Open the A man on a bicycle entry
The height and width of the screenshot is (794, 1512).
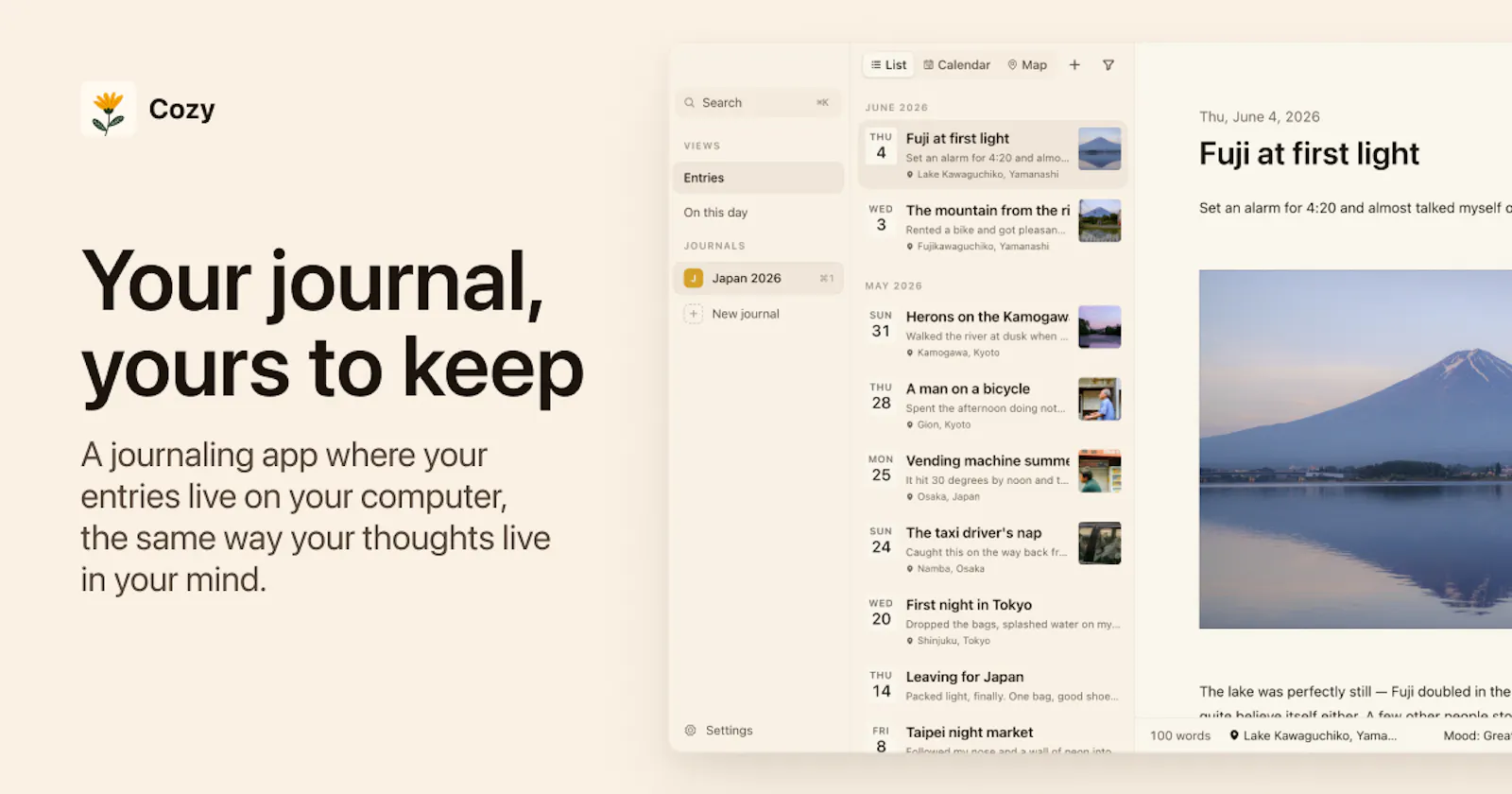pyautogui.click(x=993, y=405)
